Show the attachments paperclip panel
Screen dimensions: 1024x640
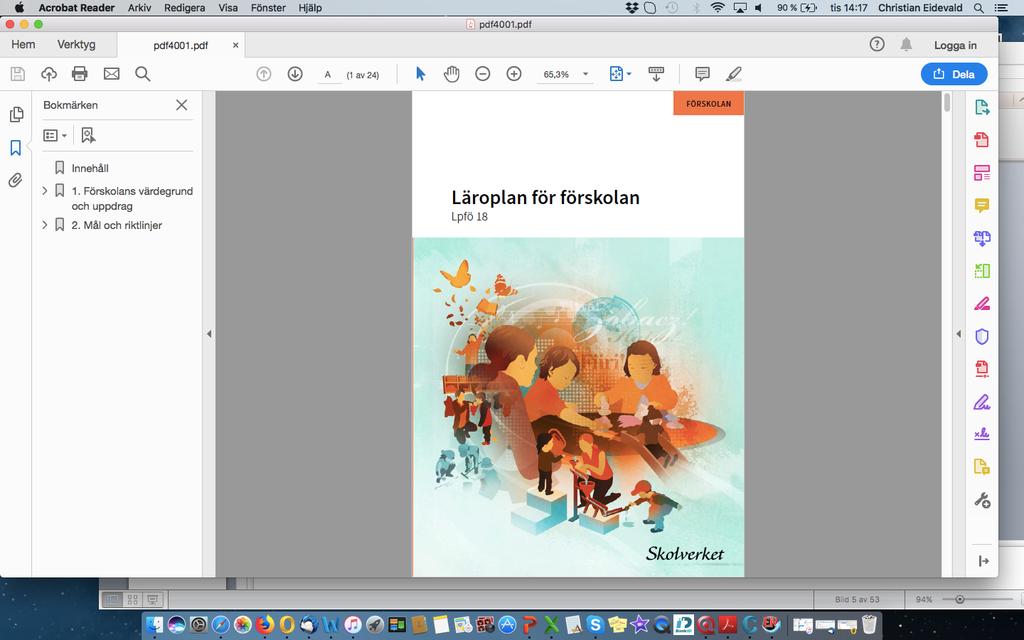coord(16,180)
